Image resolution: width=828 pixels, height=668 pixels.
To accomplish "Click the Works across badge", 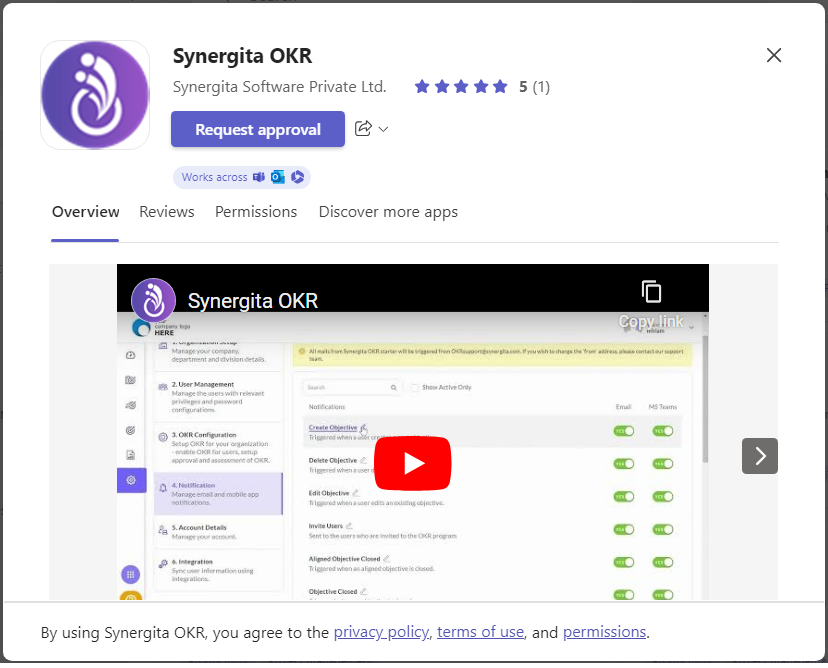I will coord(242,177).
